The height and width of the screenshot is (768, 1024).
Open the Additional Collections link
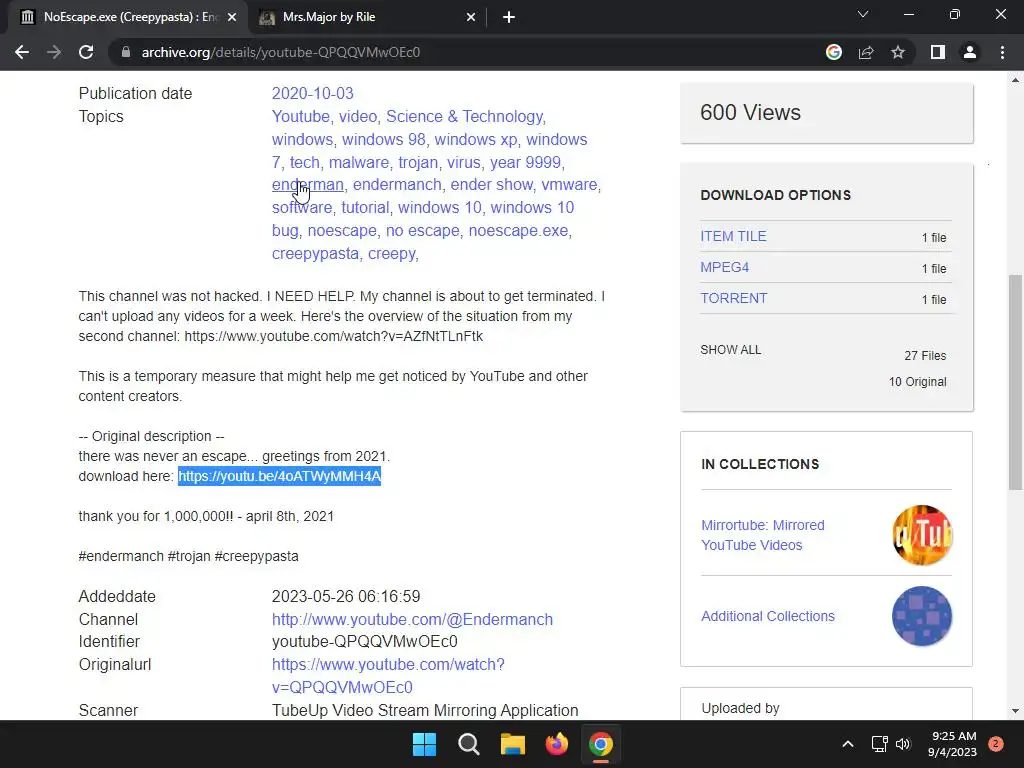click(x=768, y=616)
